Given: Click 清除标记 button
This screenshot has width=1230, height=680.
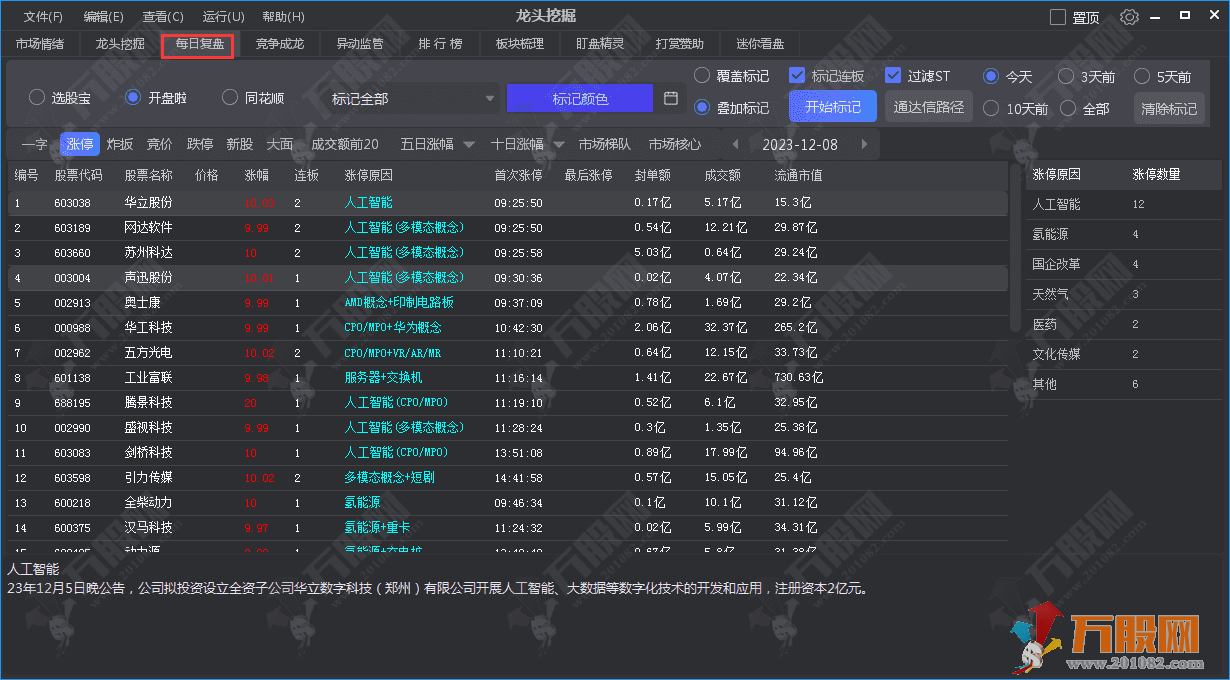Looking at the screenshot, I should (x=1169, y=108).
